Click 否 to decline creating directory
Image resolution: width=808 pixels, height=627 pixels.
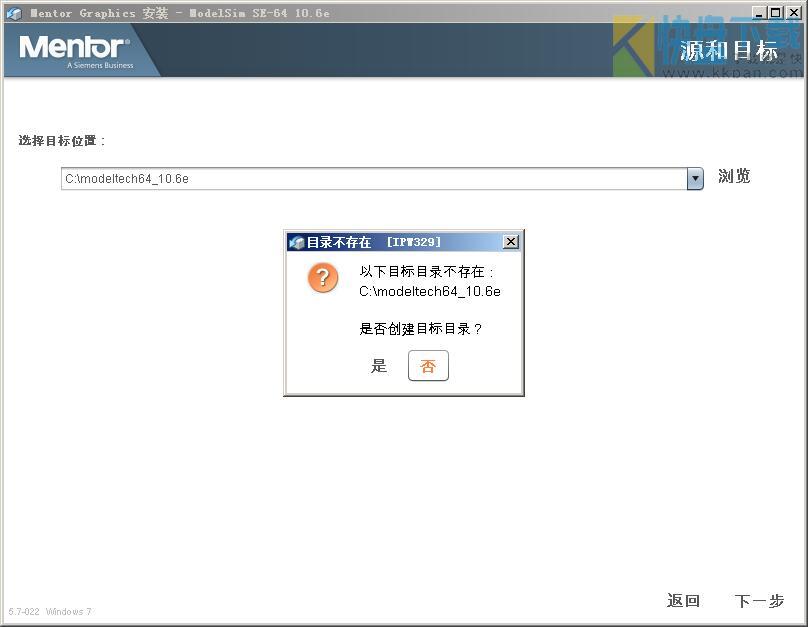pos(428,366)
